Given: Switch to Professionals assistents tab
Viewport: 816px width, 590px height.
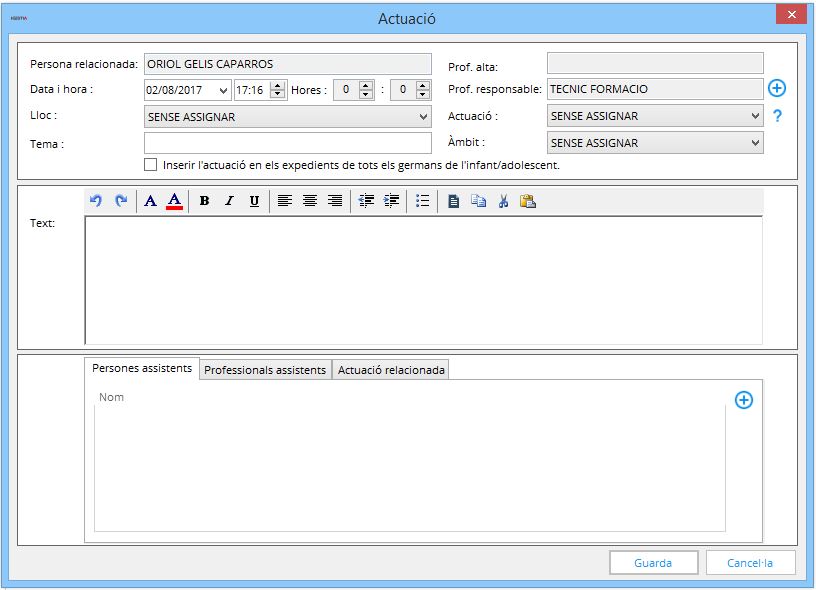Looking at the screenshot, I should pyautogui.click(x=265, y=370).
